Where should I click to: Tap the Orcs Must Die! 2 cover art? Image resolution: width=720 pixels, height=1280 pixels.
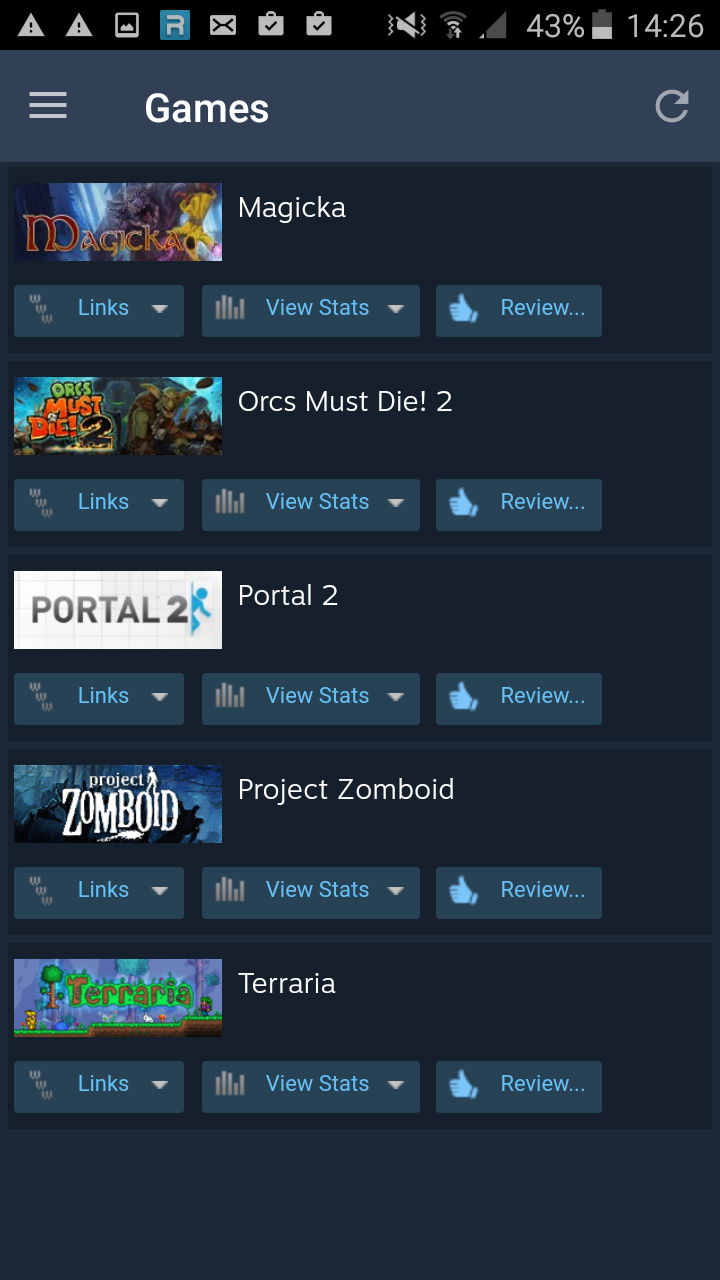[118, 416]
